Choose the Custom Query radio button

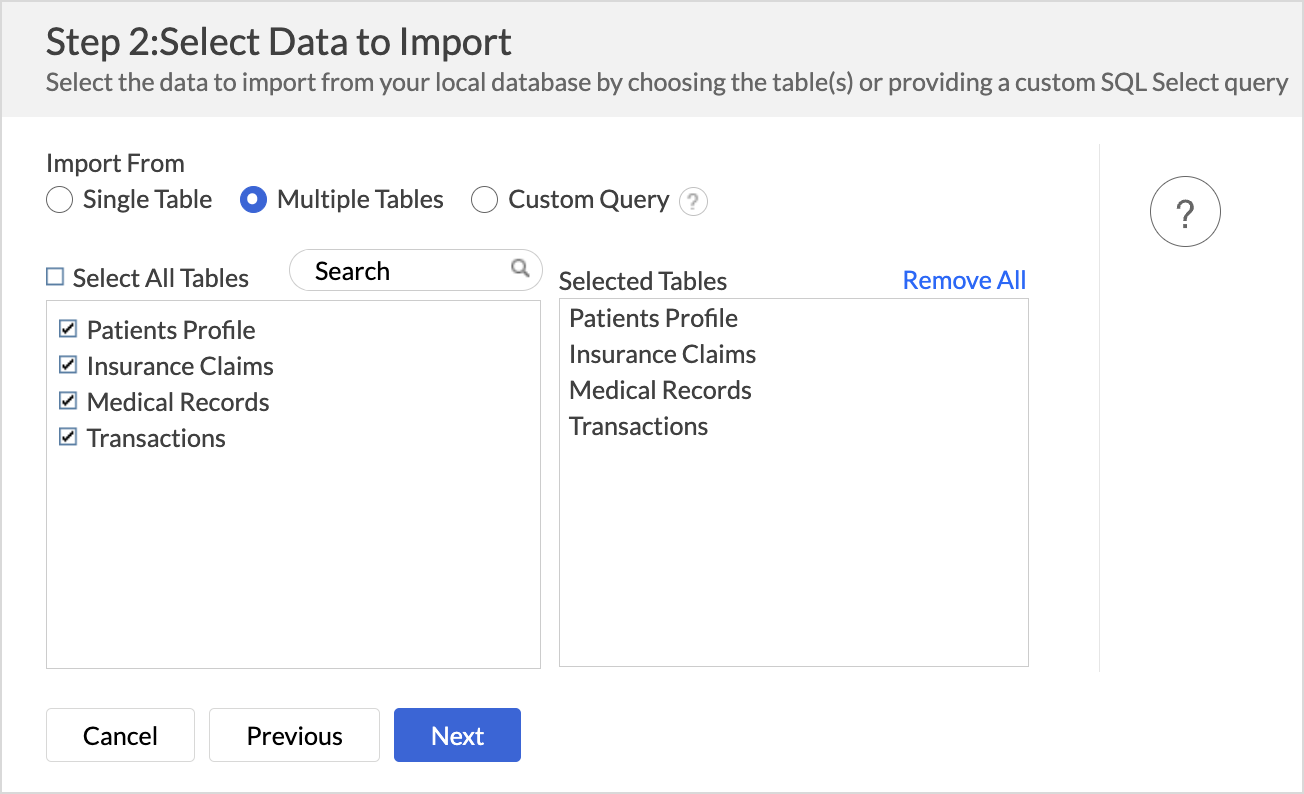click(x=484, y=200)
